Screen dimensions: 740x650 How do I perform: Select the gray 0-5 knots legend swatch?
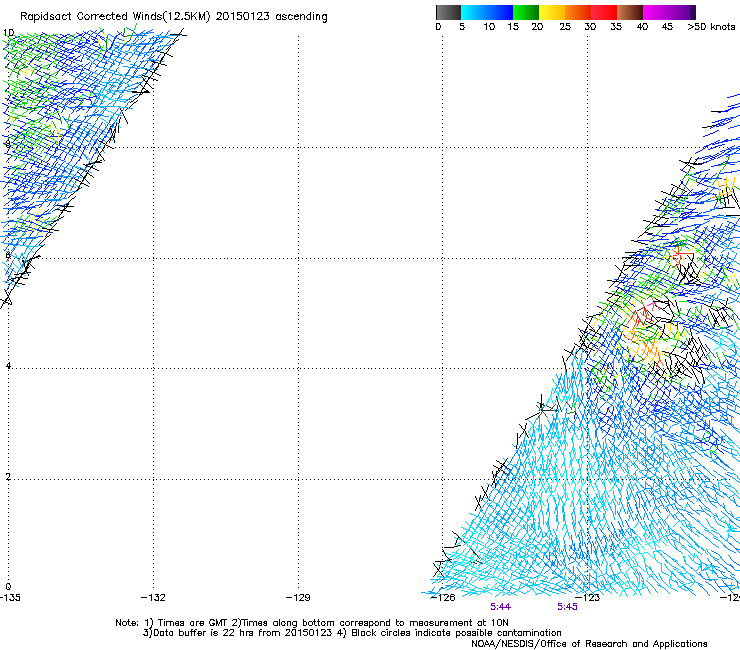448,12
